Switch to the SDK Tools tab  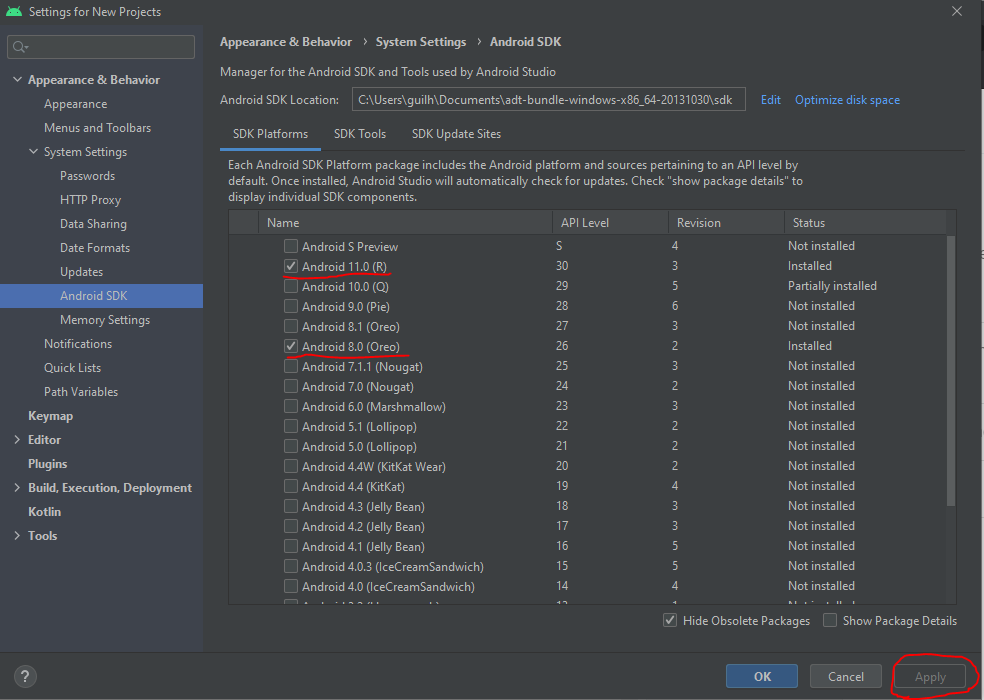[x=360, y=134]
